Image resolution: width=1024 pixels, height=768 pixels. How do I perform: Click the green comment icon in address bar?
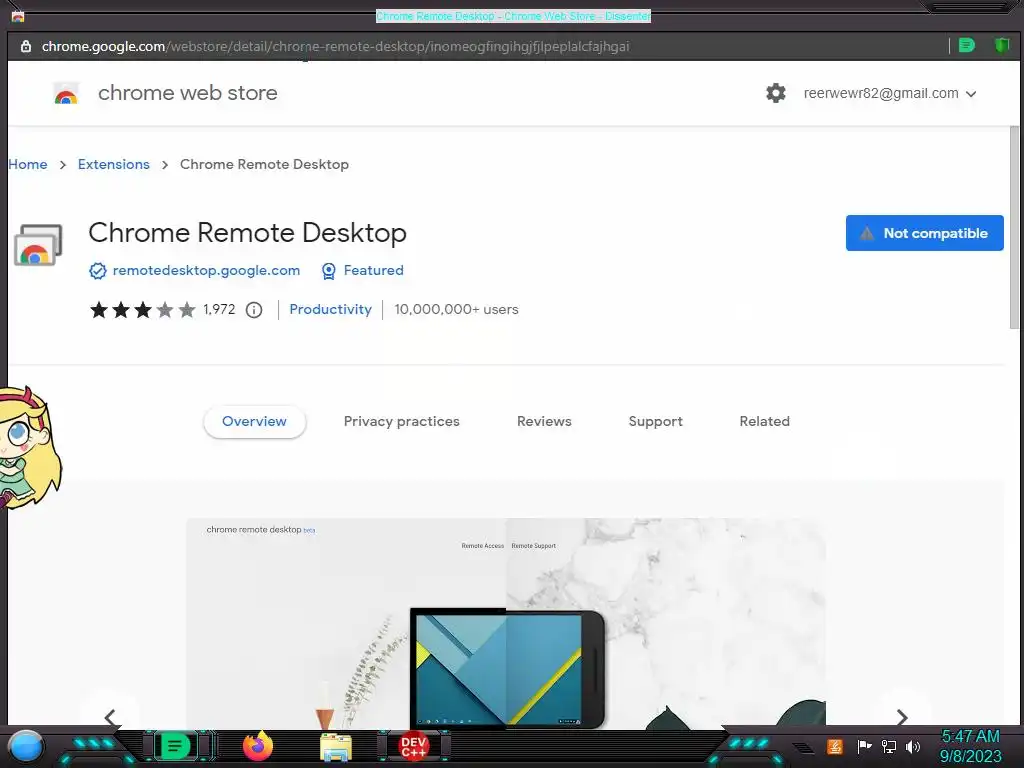(x=967, y=45)
